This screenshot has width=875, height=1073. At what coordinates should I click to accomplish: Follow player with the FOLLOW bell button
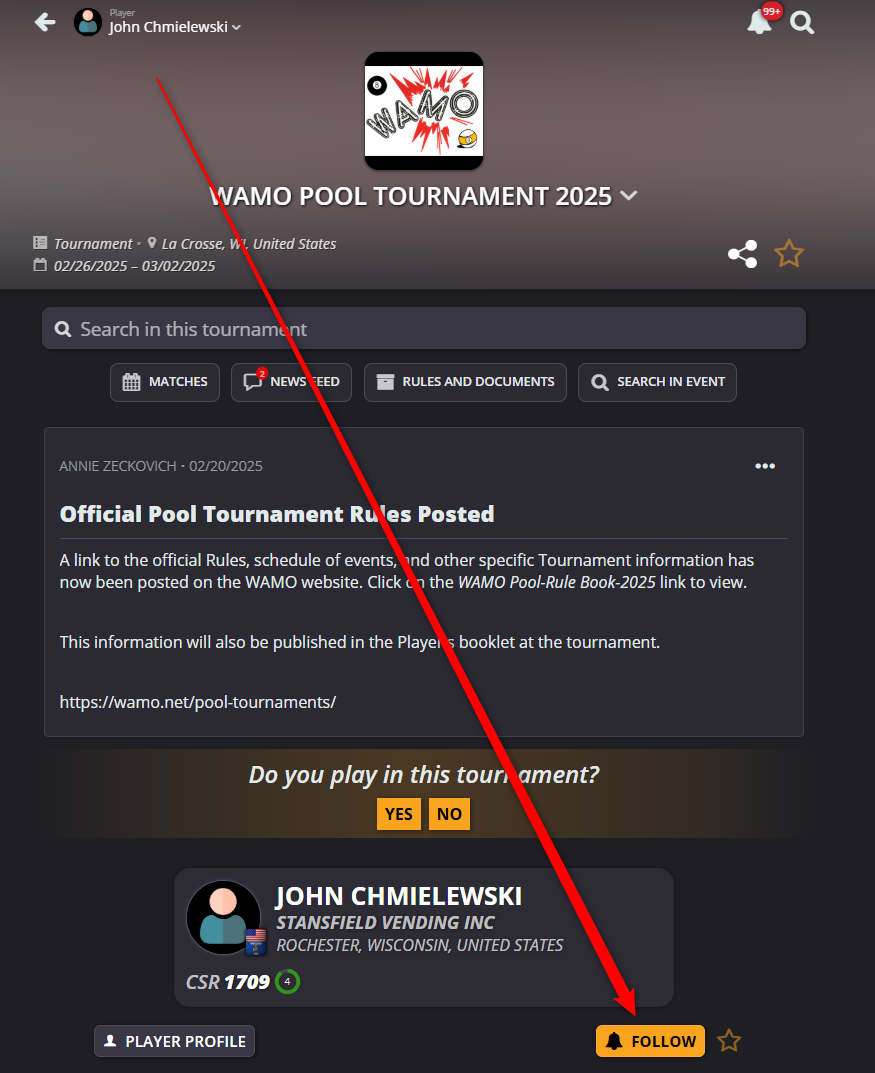click(650, 1041)
